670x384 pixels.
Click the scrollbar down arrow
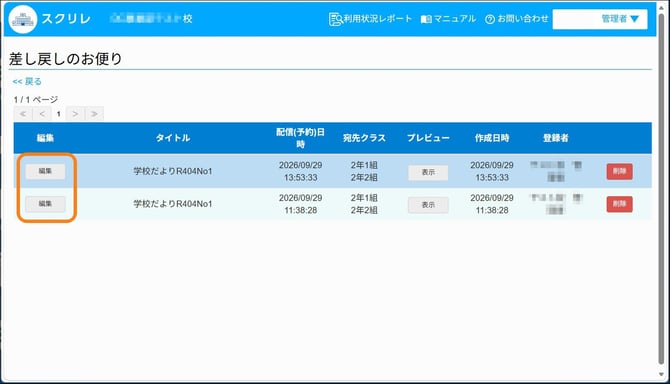[x=661, y=375]
